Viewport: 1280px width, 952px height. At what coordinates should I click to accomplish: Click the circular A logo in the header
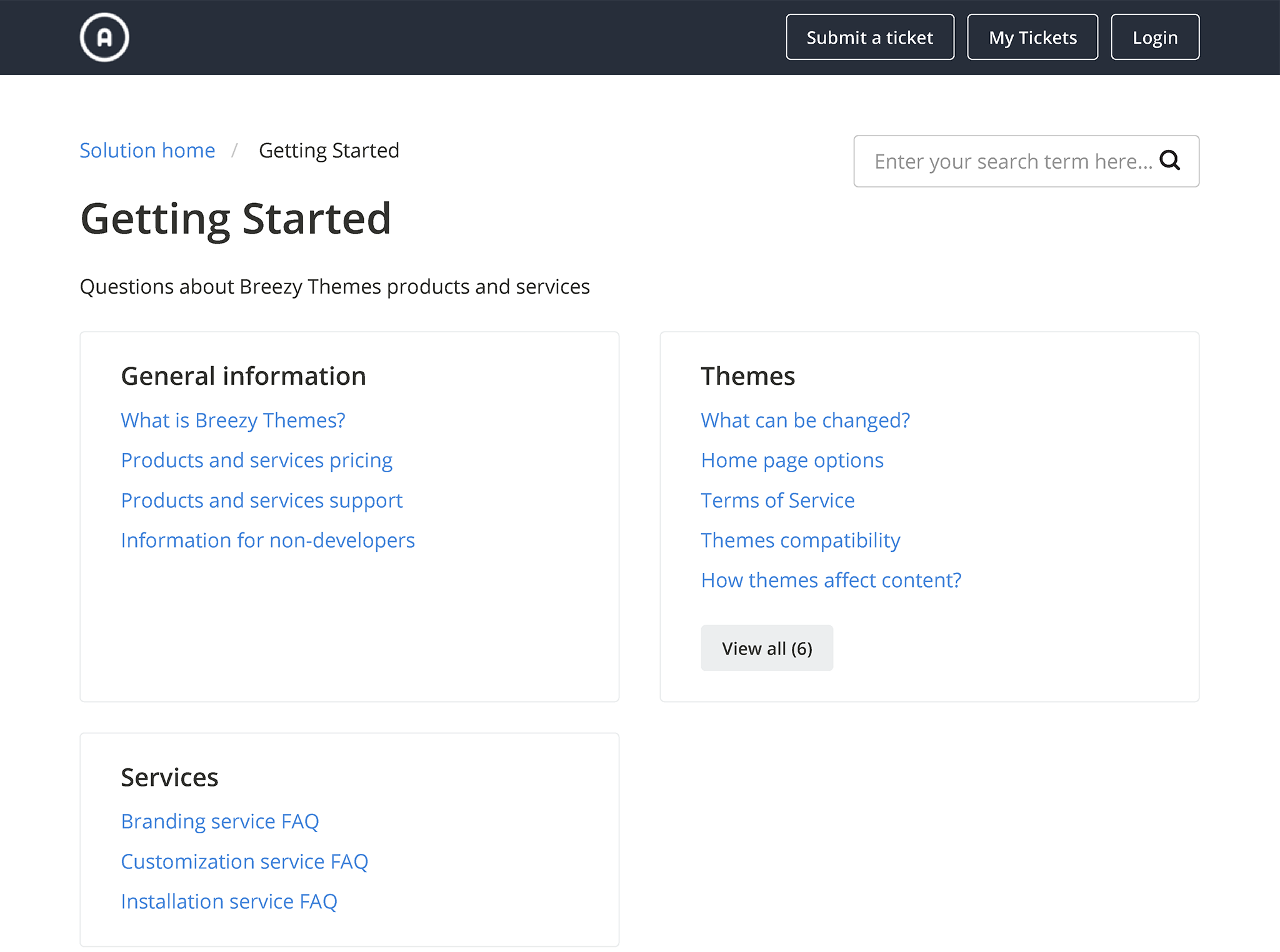(104, 37)
